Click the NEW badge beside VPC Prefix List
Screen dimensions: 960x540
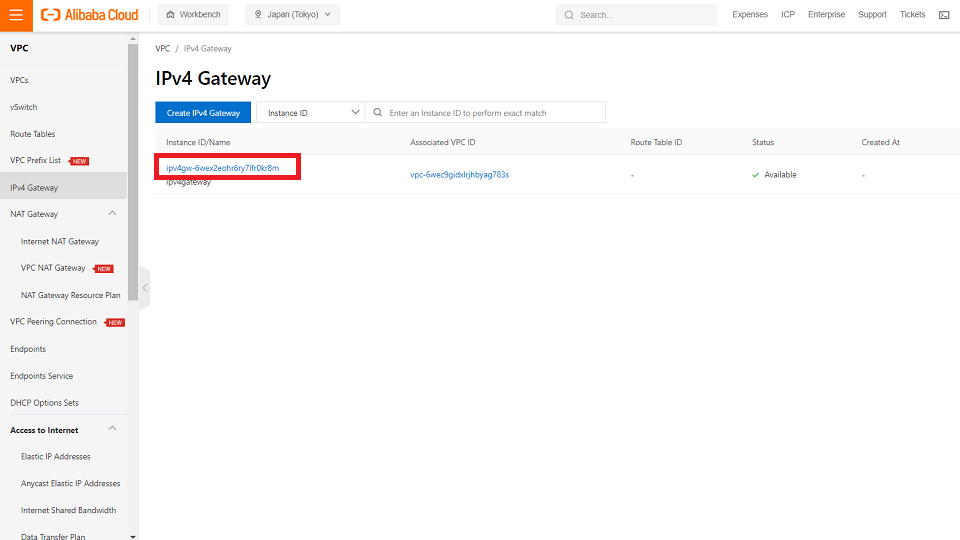[x=78, y=161]
